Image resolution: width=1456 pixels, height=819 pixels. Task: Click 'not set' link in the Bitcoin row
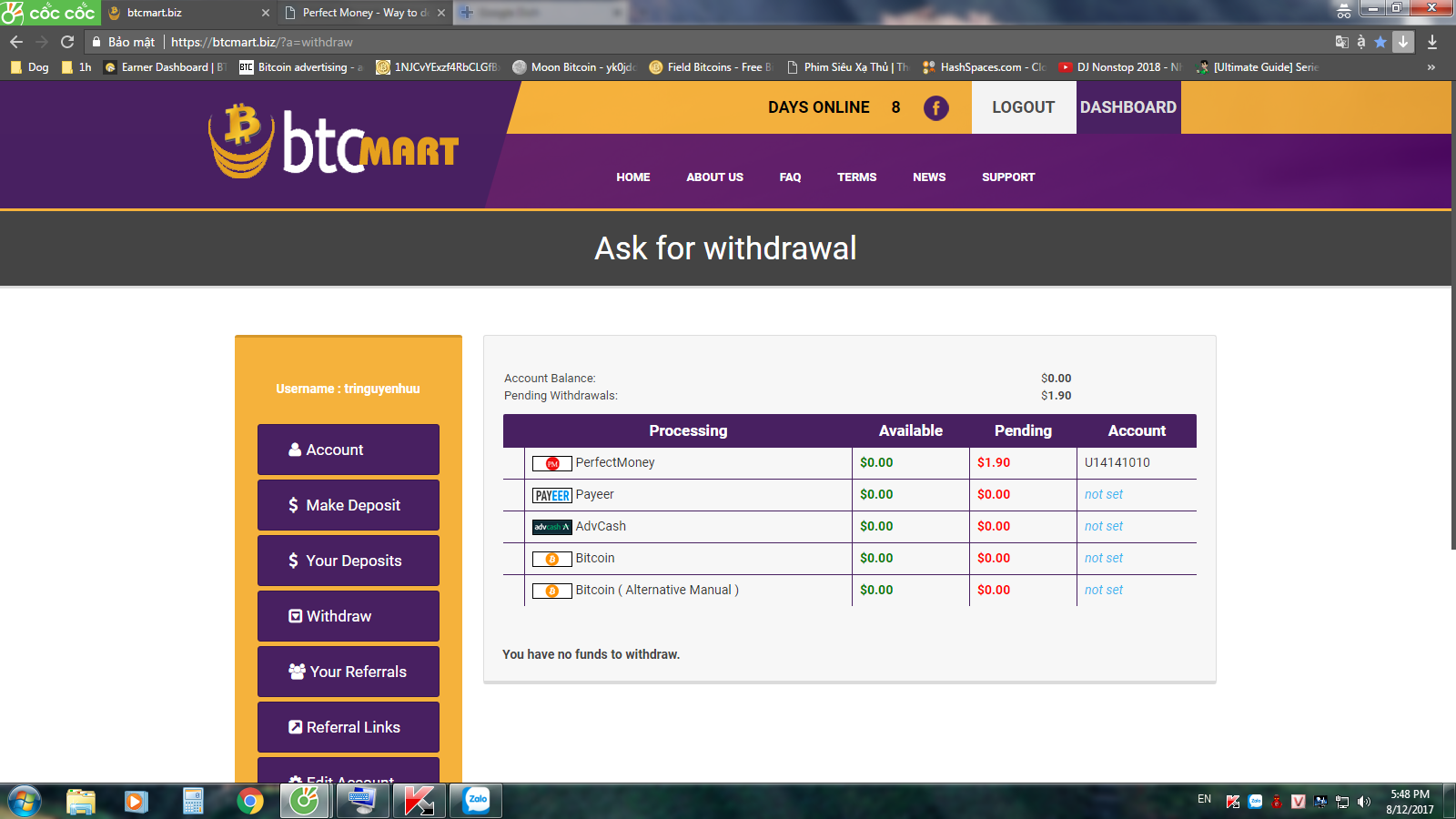click(1104, 558)
